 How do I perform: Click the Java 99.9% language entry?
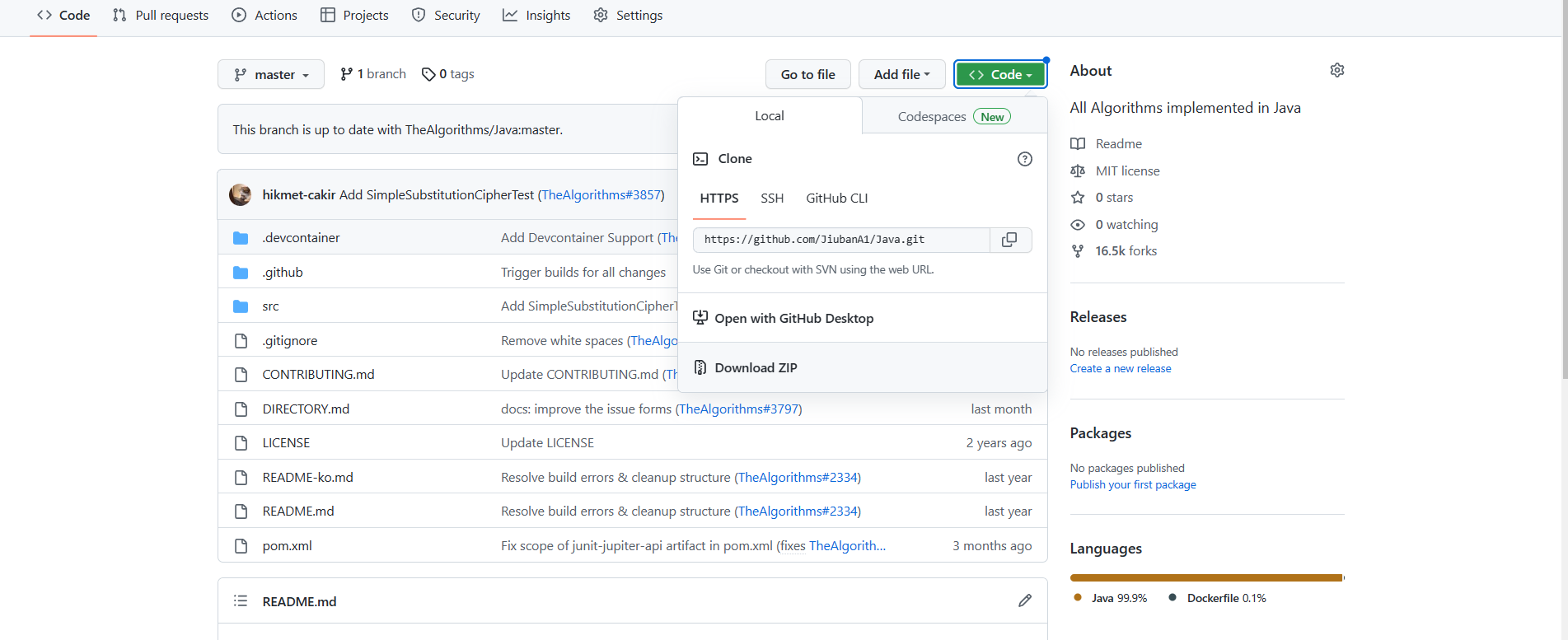[x=1111, y=598]
